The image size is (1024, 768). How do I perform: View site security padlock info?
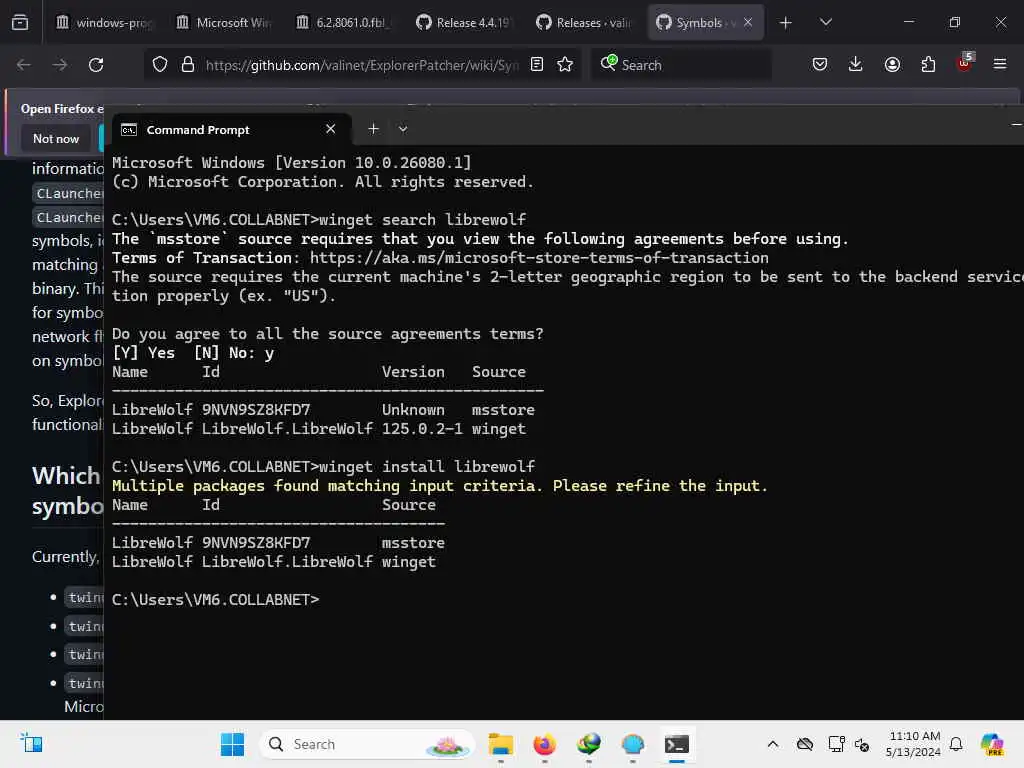188,65
